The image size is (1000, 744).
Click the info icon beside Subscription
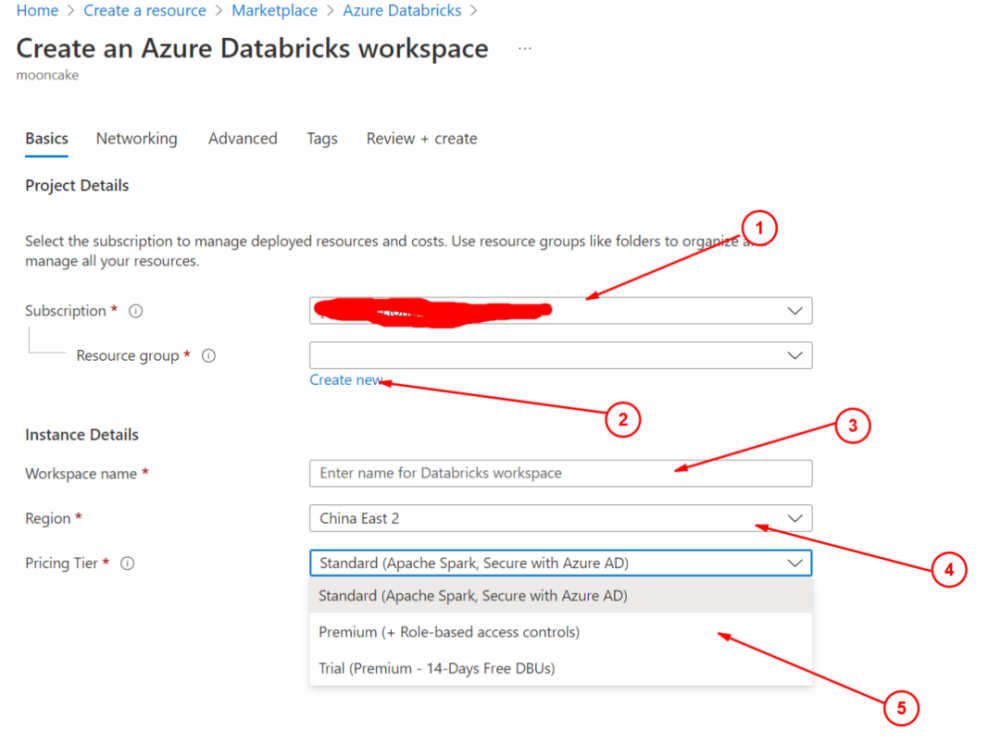click(x=135, y=310)
